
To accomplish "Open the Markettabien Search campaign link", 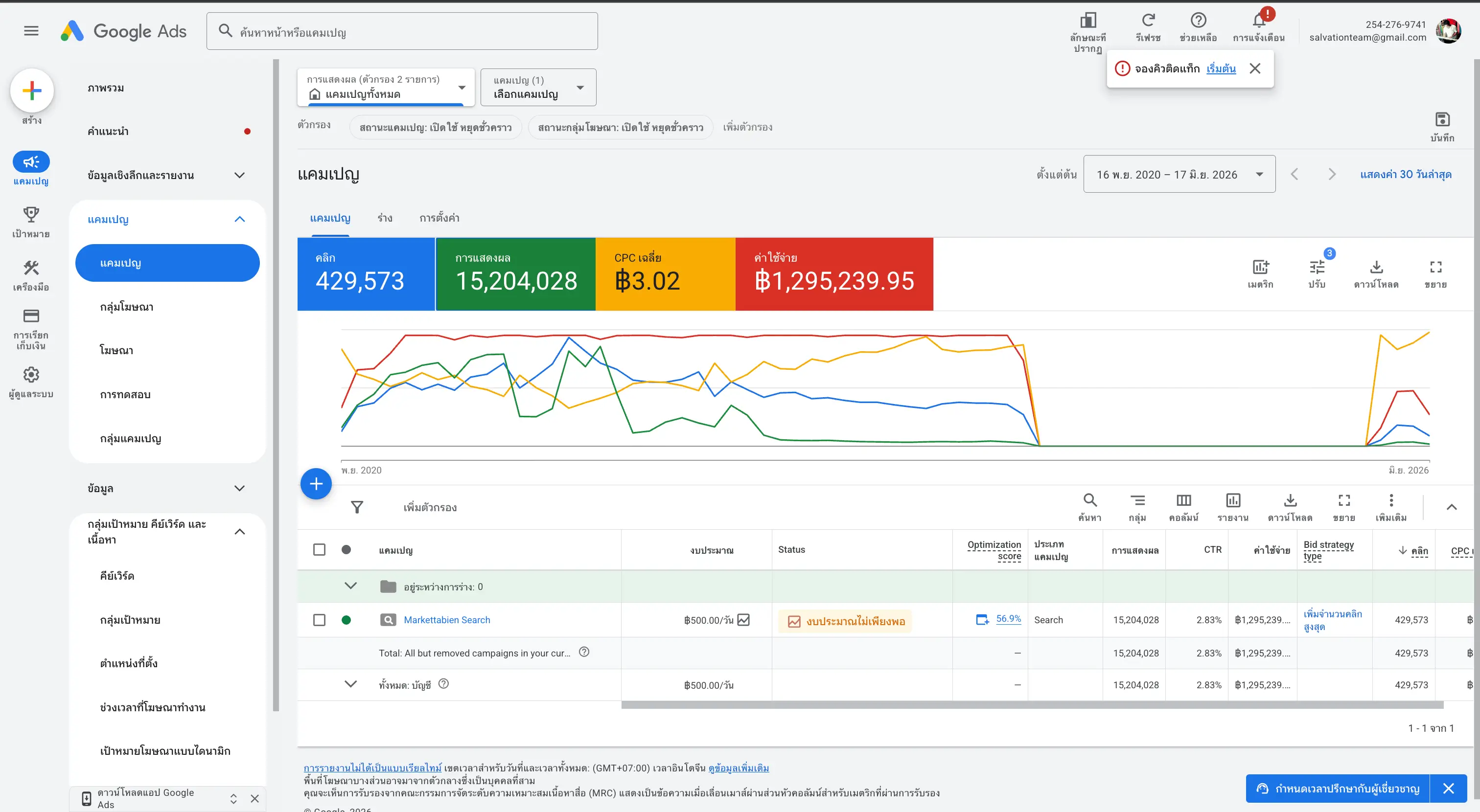I will 446,620.
